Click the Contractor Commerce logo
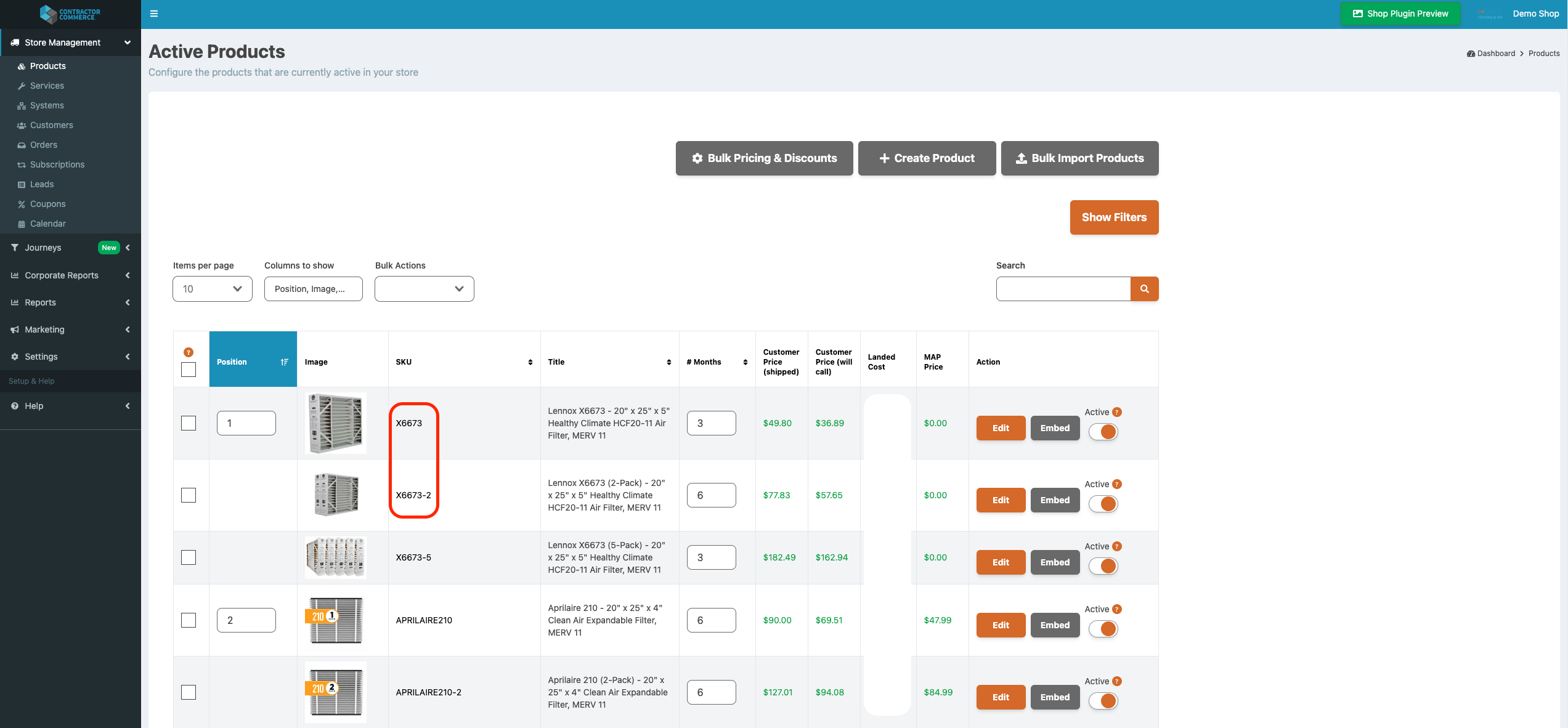Image resolution: width=1568 pixels, height=728 pixels. coord(70,14)
